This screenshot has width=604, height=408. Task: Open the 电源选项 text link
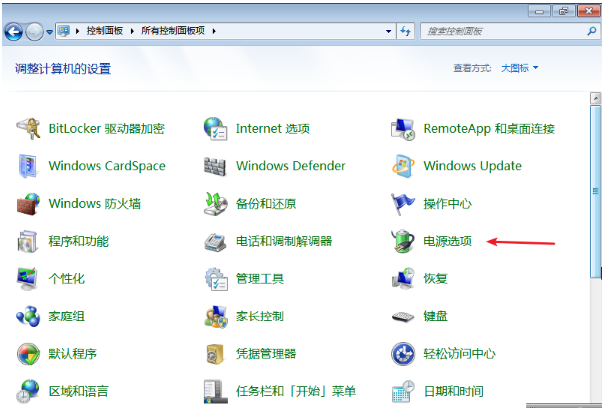point(448,241)
